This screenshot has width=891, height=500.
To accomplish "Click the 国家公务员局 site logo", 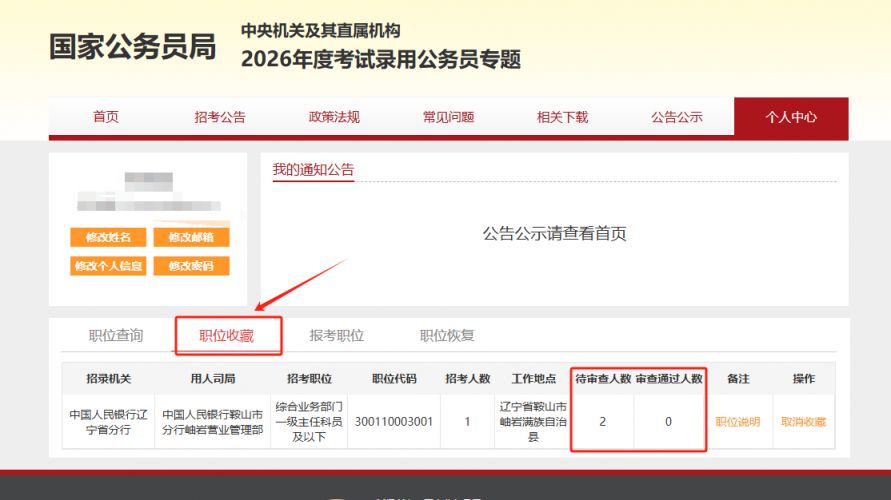I will click(x=133, y=47).
